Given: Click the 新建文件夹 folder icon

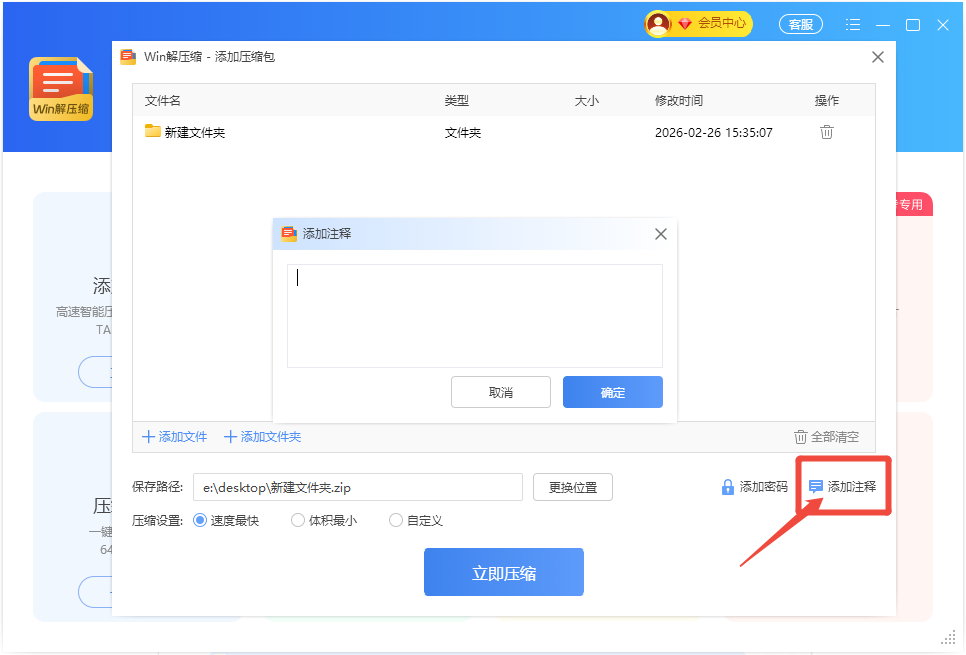Looking at the screenshot, I should (x=153, y=131).
